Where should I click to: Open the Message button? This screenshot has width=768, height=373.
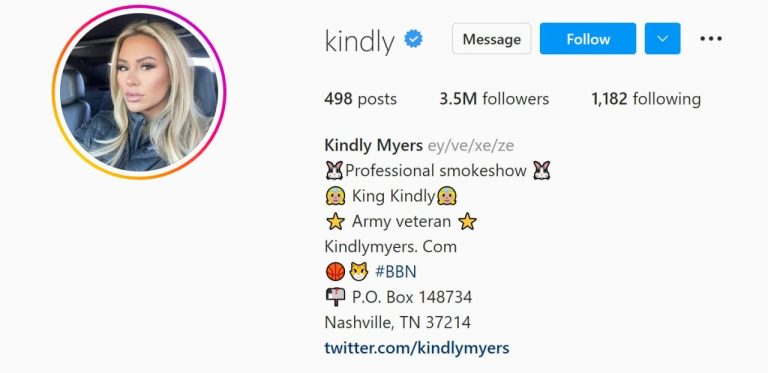(x=491, y=39)
